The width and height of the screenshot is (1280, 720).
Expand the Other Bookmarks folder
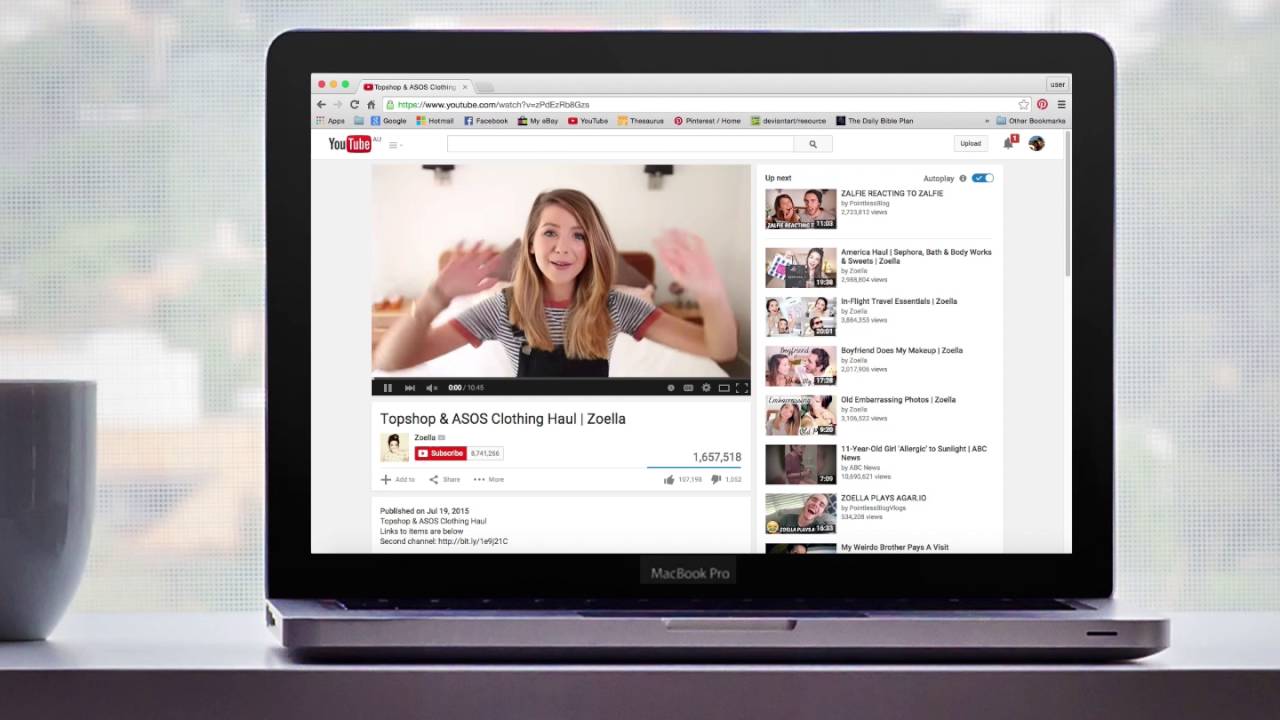(1031, 121)
